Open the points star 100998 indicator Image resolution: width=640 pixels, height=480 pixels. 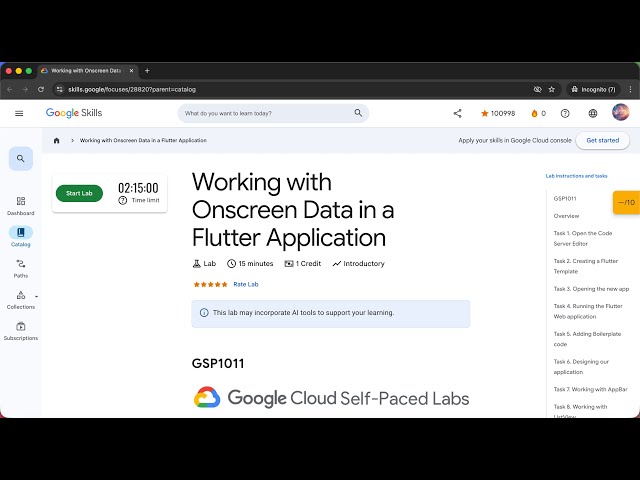point(498,113)
